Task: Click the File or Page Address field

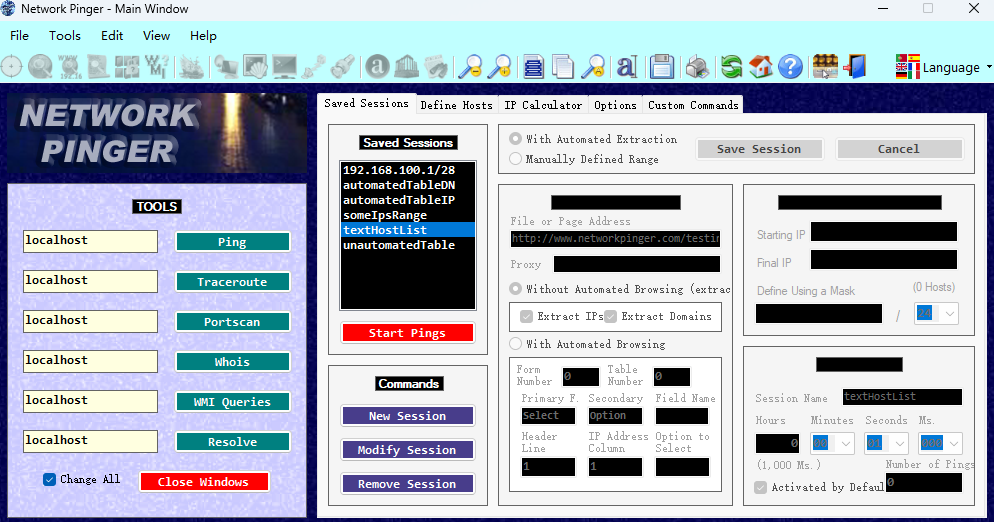Action: click(x=615, y=238)
